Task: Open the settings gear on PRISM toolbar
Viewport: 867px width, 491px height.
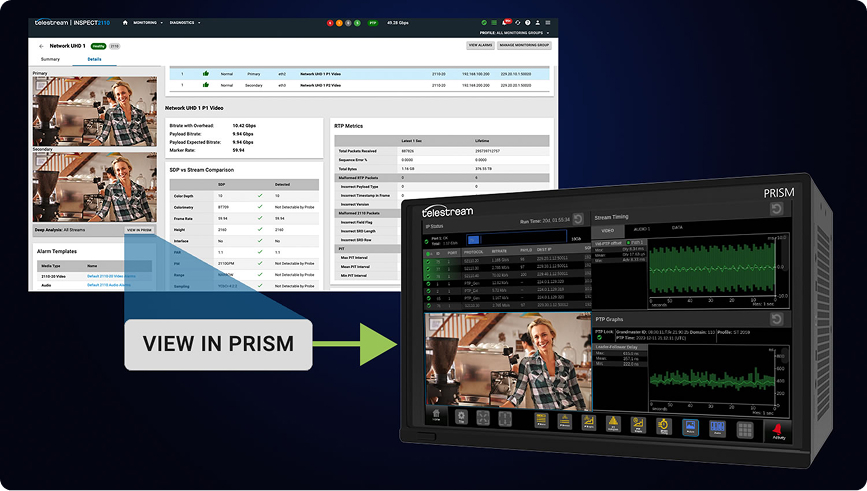Action: pos(461,417)
